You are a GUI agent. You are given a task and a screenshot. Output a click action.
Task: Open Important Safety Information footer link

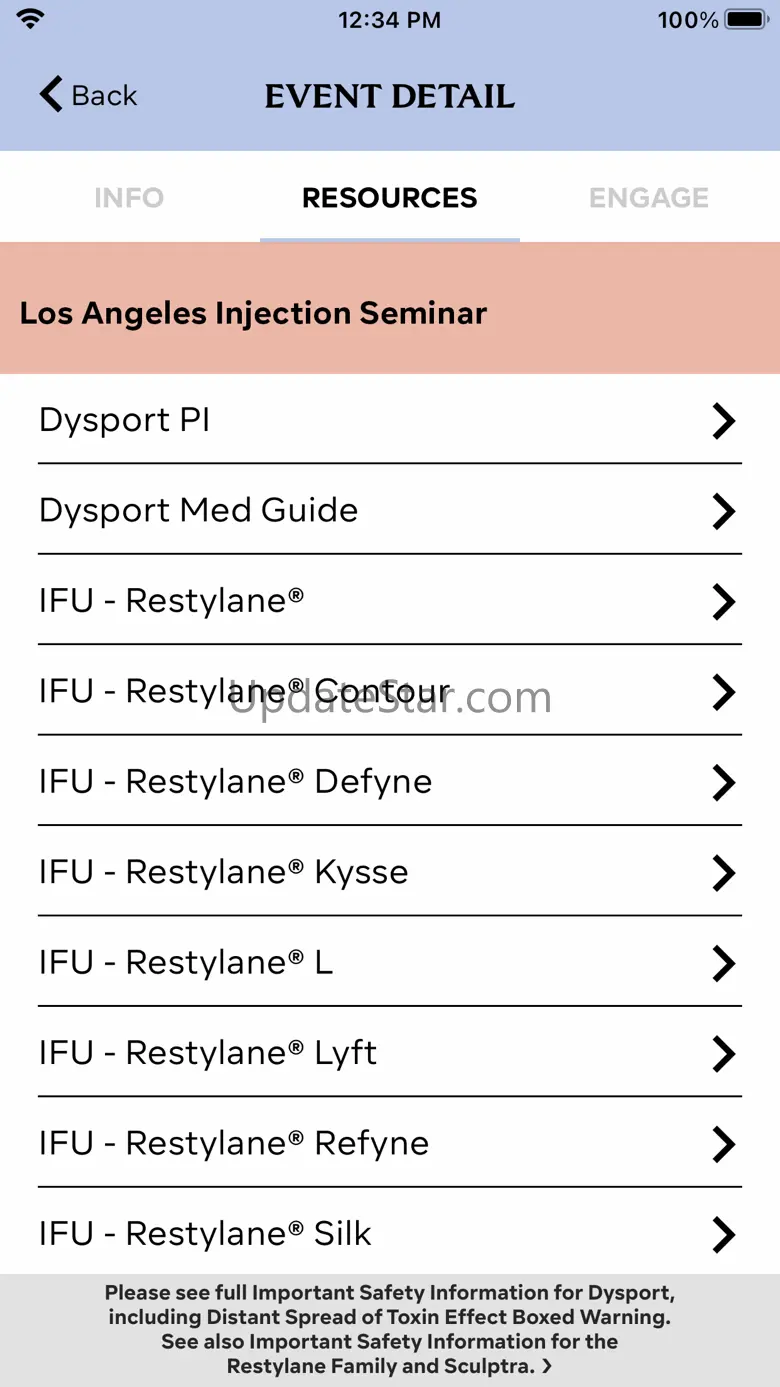(390, 1329)
